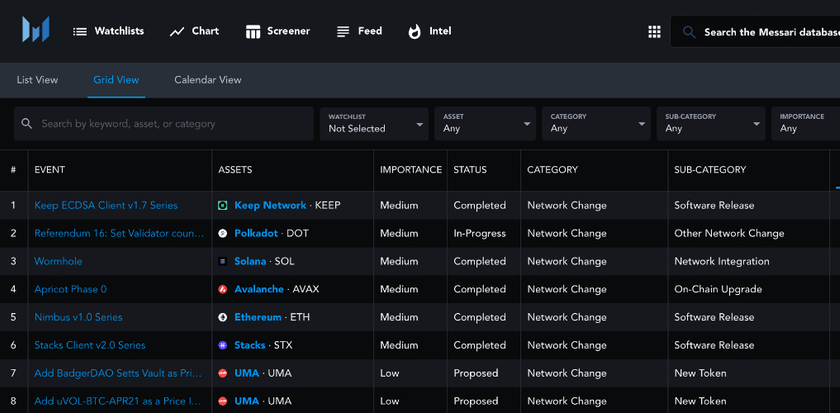
Task: Open the Stacks asset link
Action: tap(250, 346)
